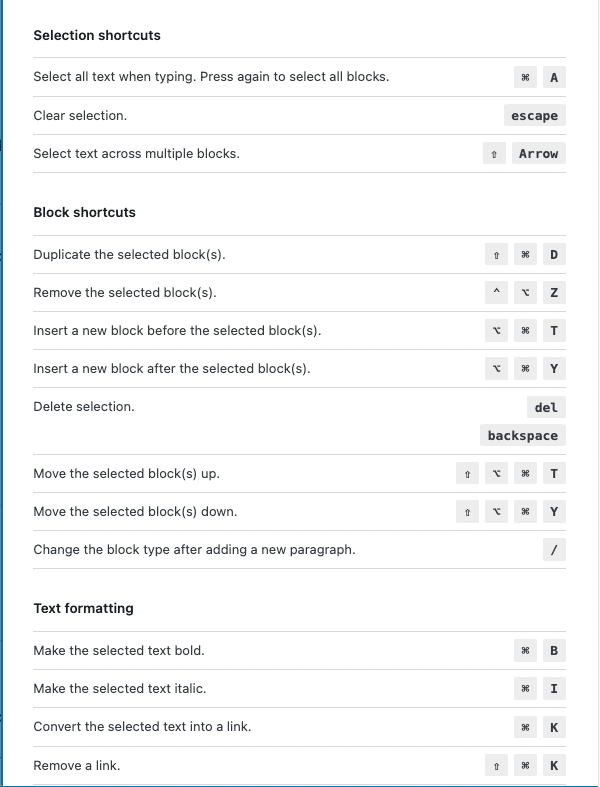The height and width of the screenshot is (787, 600).
Task: Click the 'Y' key in insert after row
Action: pos(554,369)
